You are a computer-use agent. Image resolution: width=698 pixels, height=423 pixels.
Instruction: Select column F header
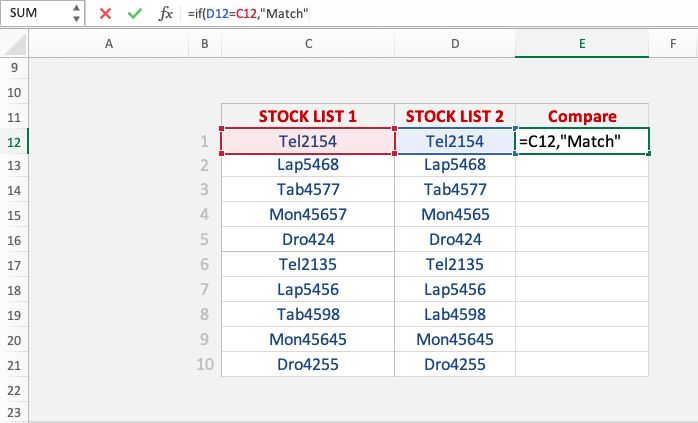[673, 44]
